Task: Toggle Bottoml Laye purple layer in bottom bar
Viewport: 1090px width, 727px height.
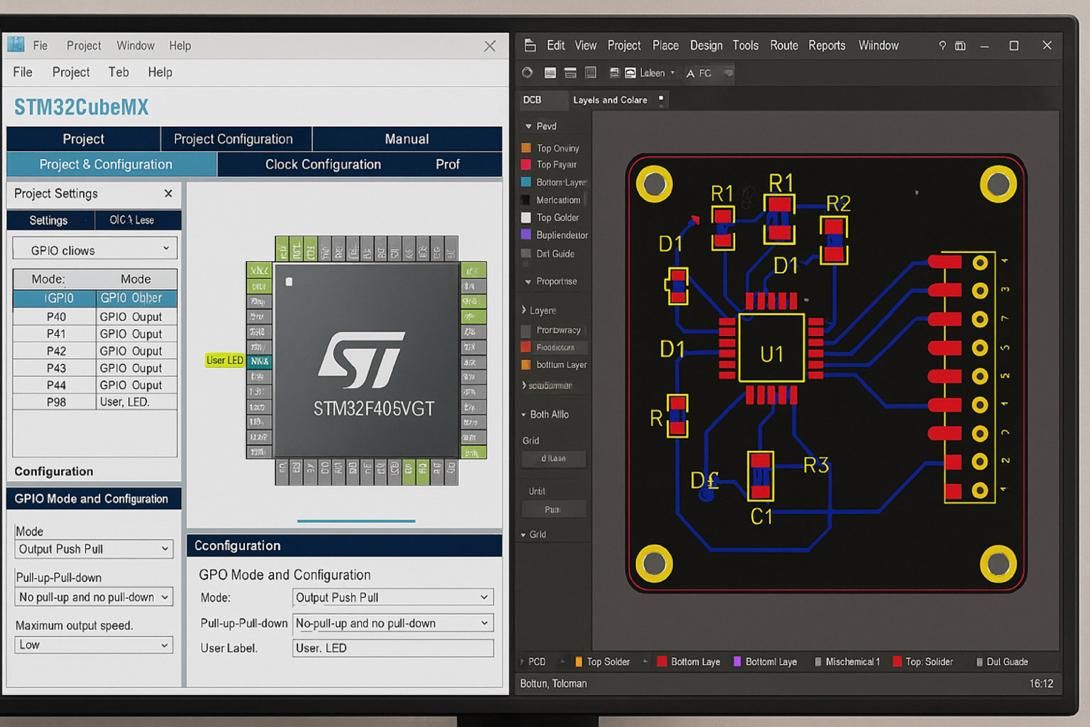Action: click(765, 662)
